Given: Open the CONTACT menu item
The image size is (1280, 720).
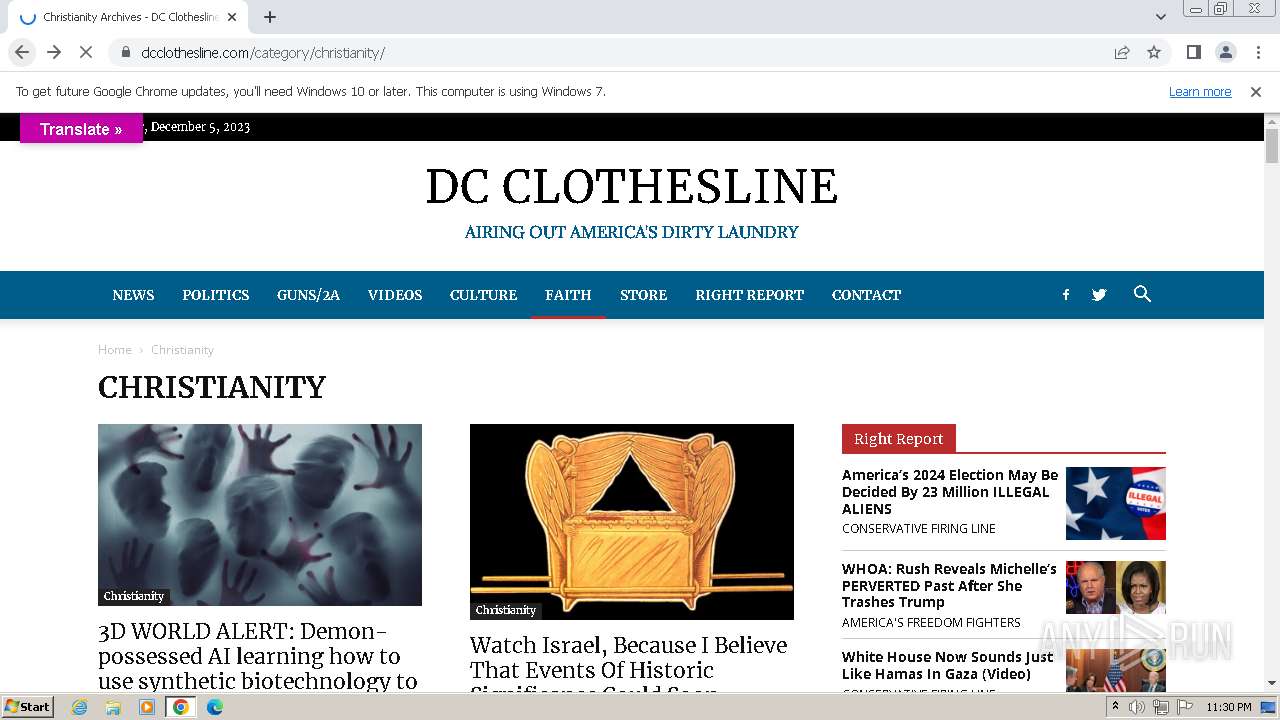Looking at the screenshot, I should [866, 295].
